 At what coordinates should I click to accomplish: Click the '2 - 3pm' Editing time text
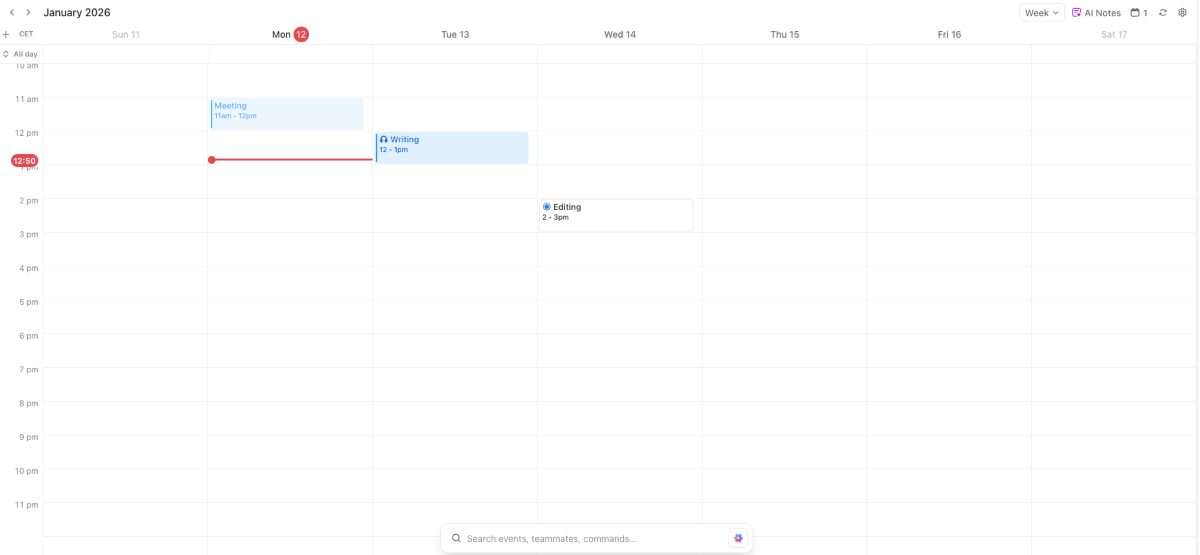(556, 217)
